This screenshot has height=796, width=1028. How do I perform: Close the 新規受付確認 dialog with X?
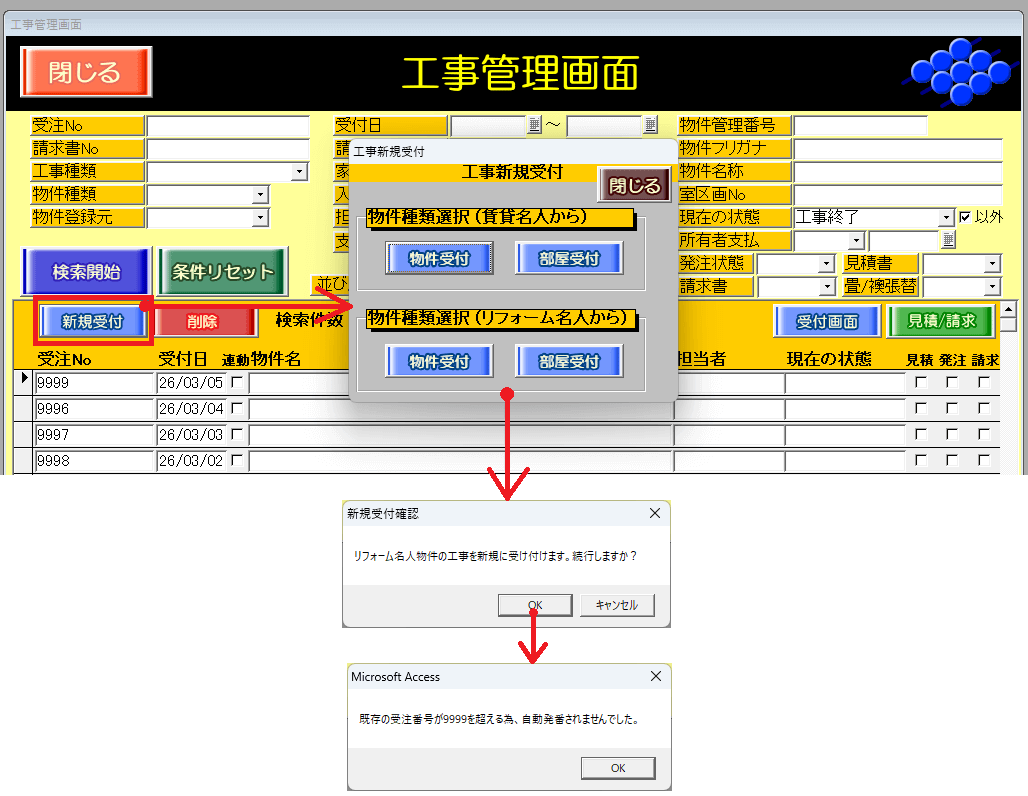[655, 513]
